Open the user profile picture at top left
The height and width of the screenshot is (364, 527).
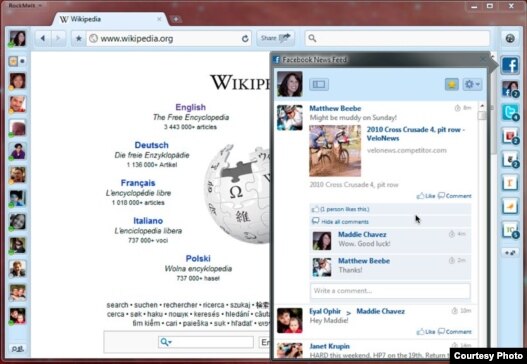point(17,39)
